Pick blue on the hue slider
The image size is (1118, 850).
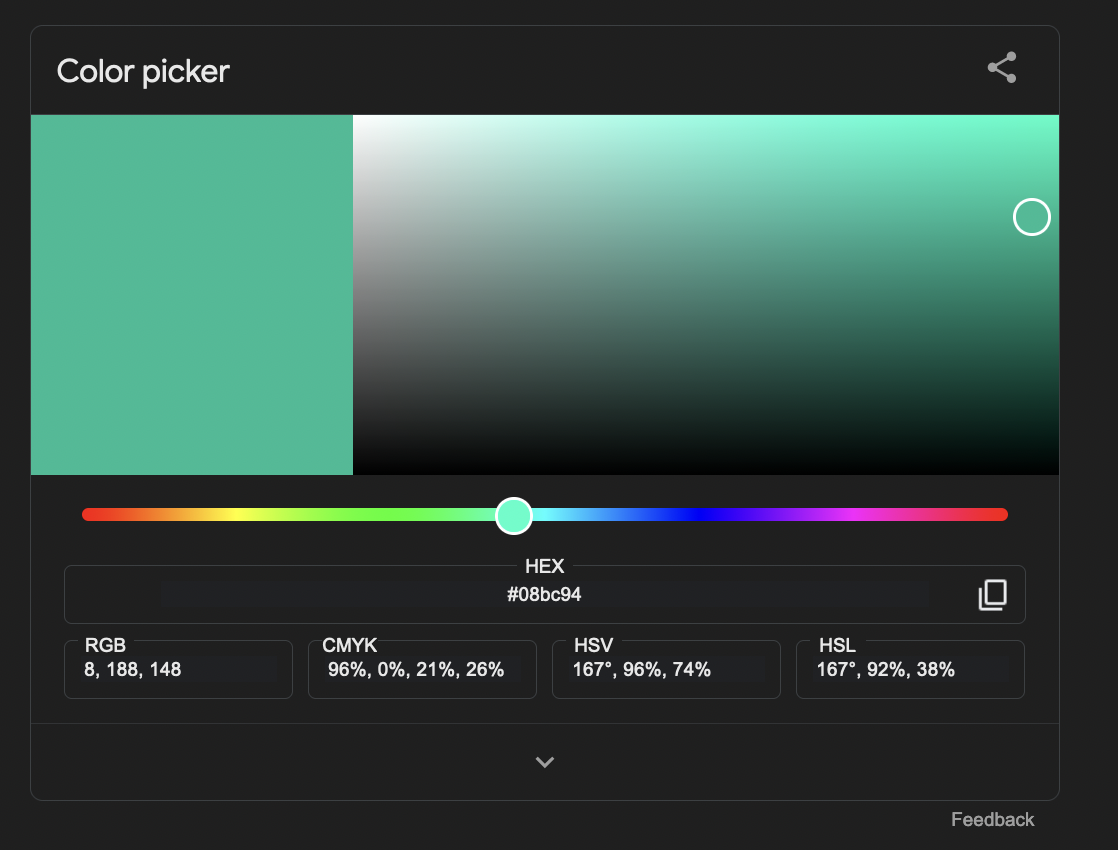pyautogui.click(x=699, y=515)
